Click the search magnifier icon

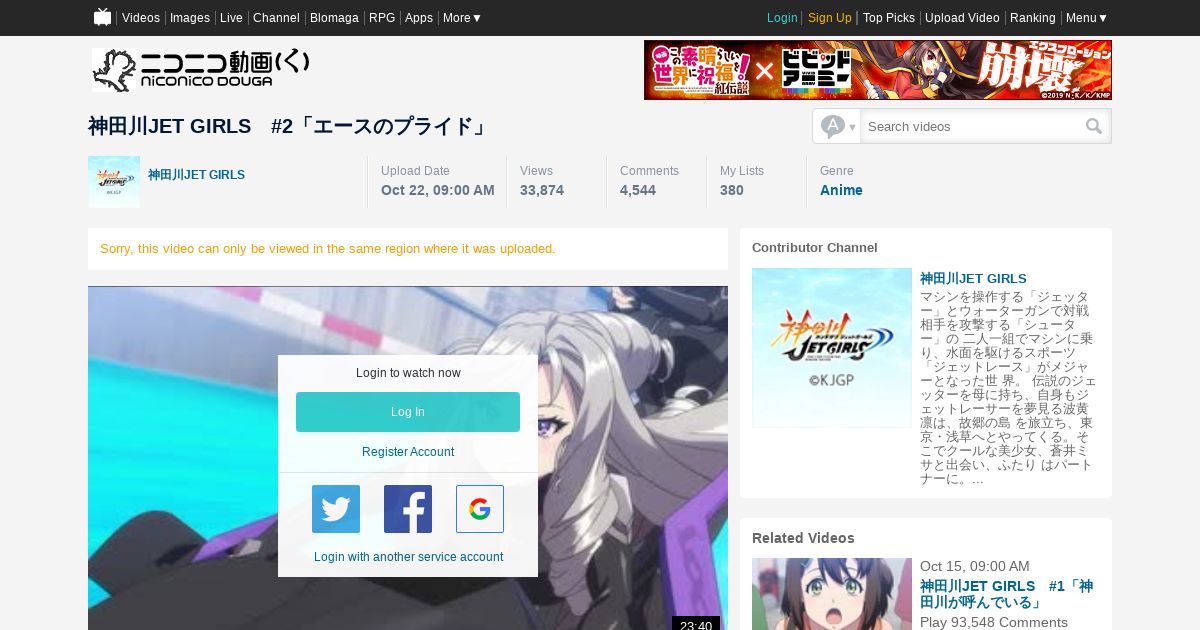point(1094,126)
